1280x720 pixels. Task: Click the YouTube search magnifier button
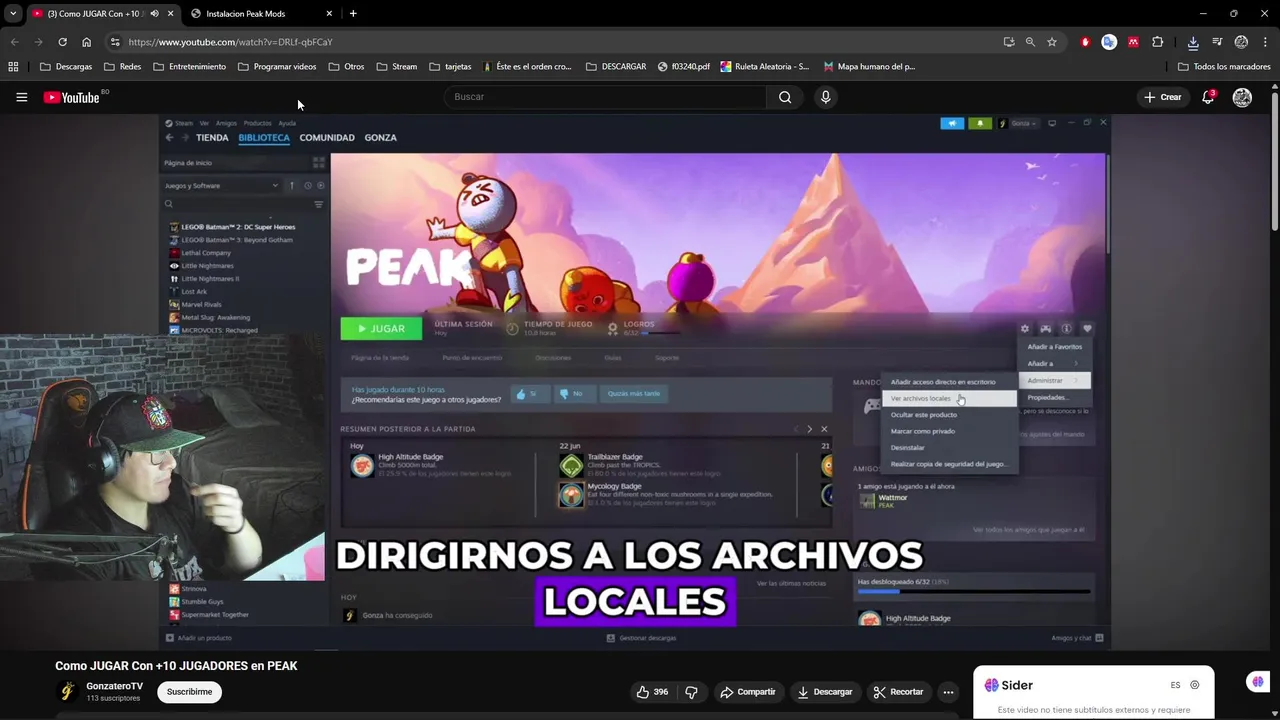785,97
